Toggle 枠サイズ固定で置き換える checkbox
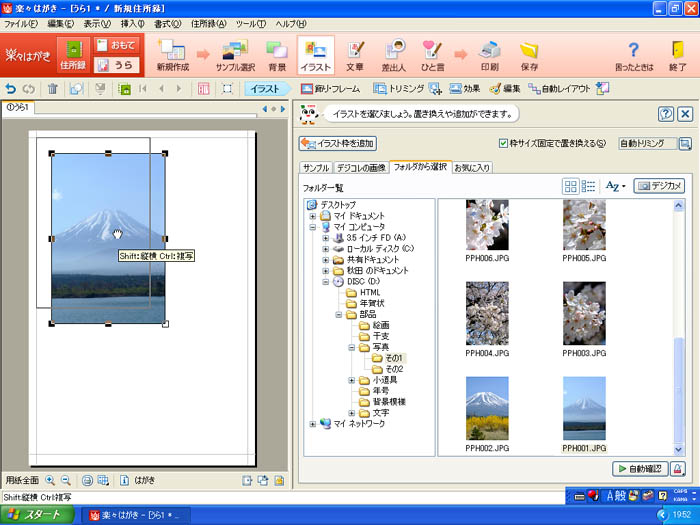The height and width of the screenshot is (525, 700). (x=504, y=143)
